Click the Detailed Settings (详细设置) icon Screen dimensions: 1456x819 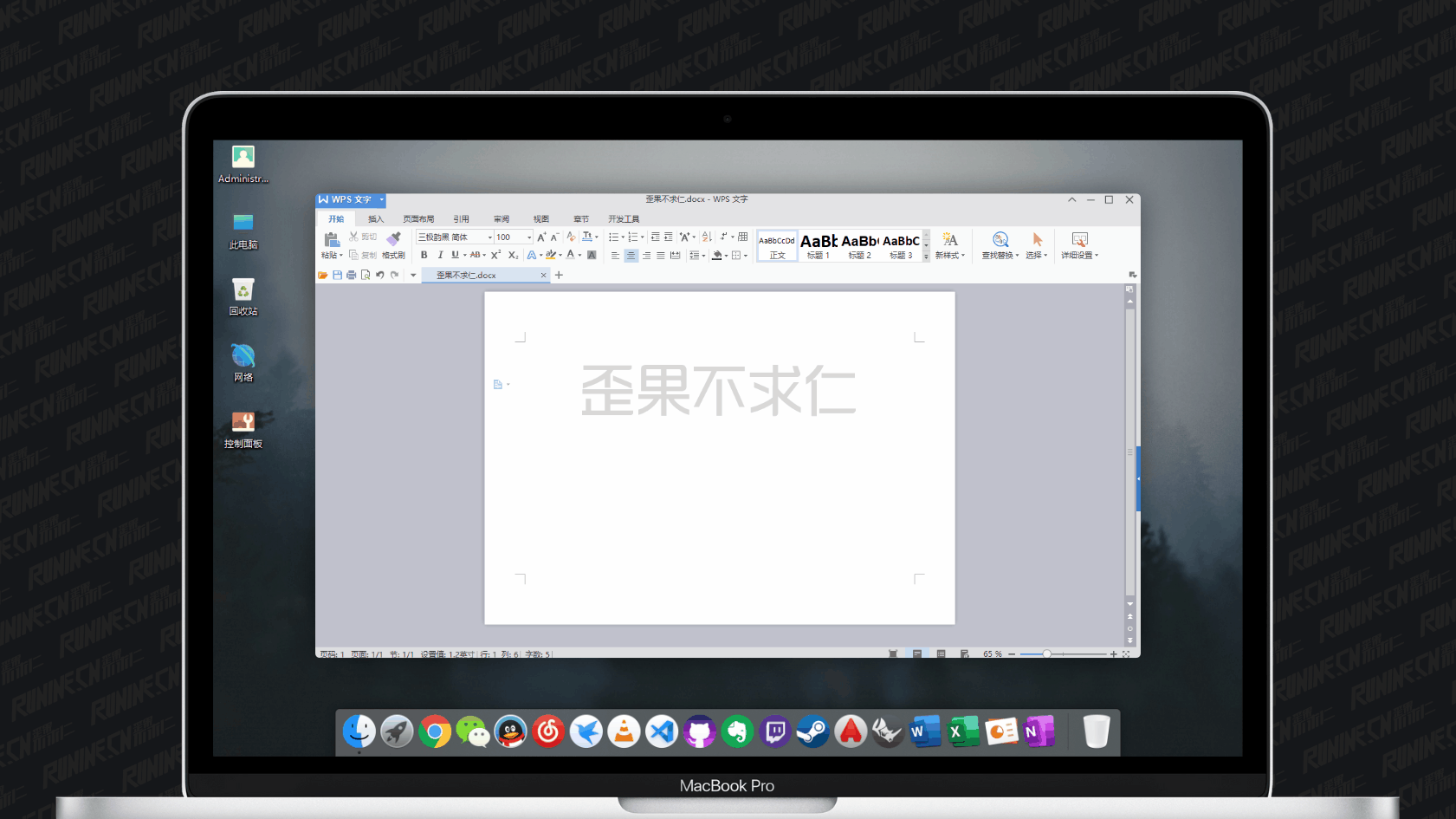pyautogui.click(x=1079, y=239)
